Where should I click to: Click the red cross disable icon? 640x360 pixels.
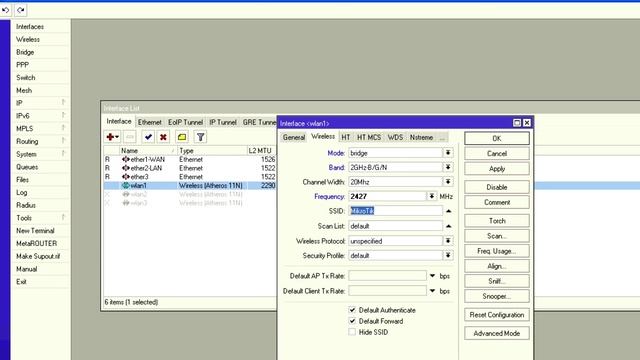pyautogui.click(x=163, y=137)
